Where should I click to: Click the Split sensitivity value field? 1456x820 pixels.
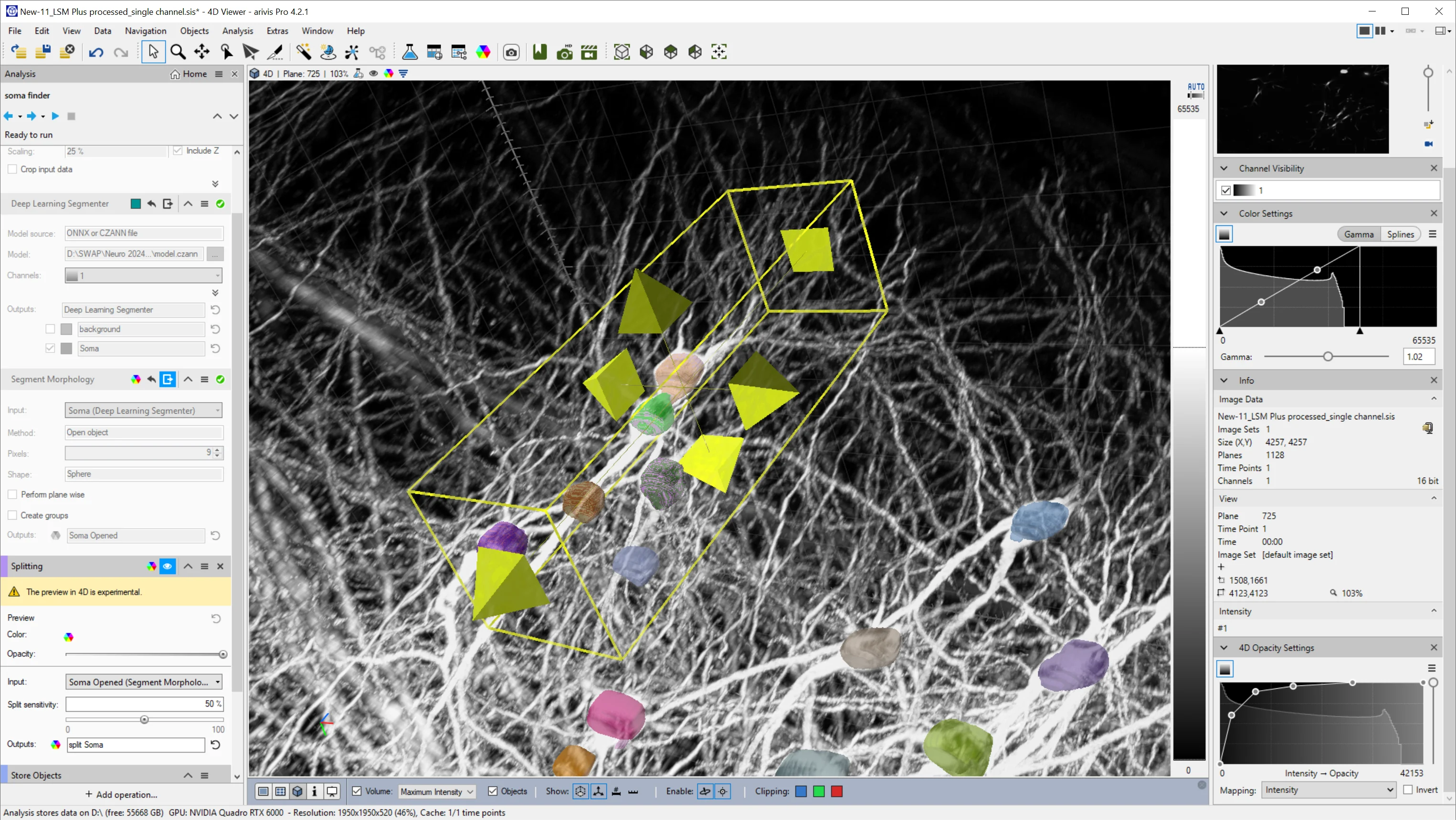pos(145,704)
